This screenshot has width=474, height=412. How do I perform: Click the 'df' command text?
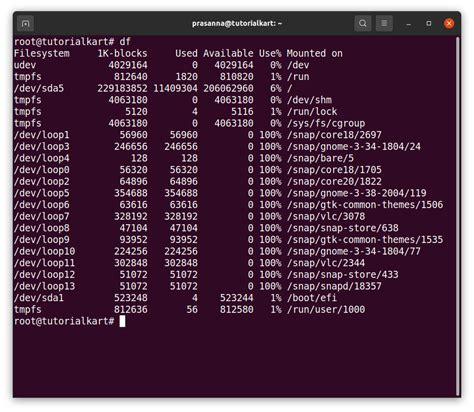coord(125,42)
